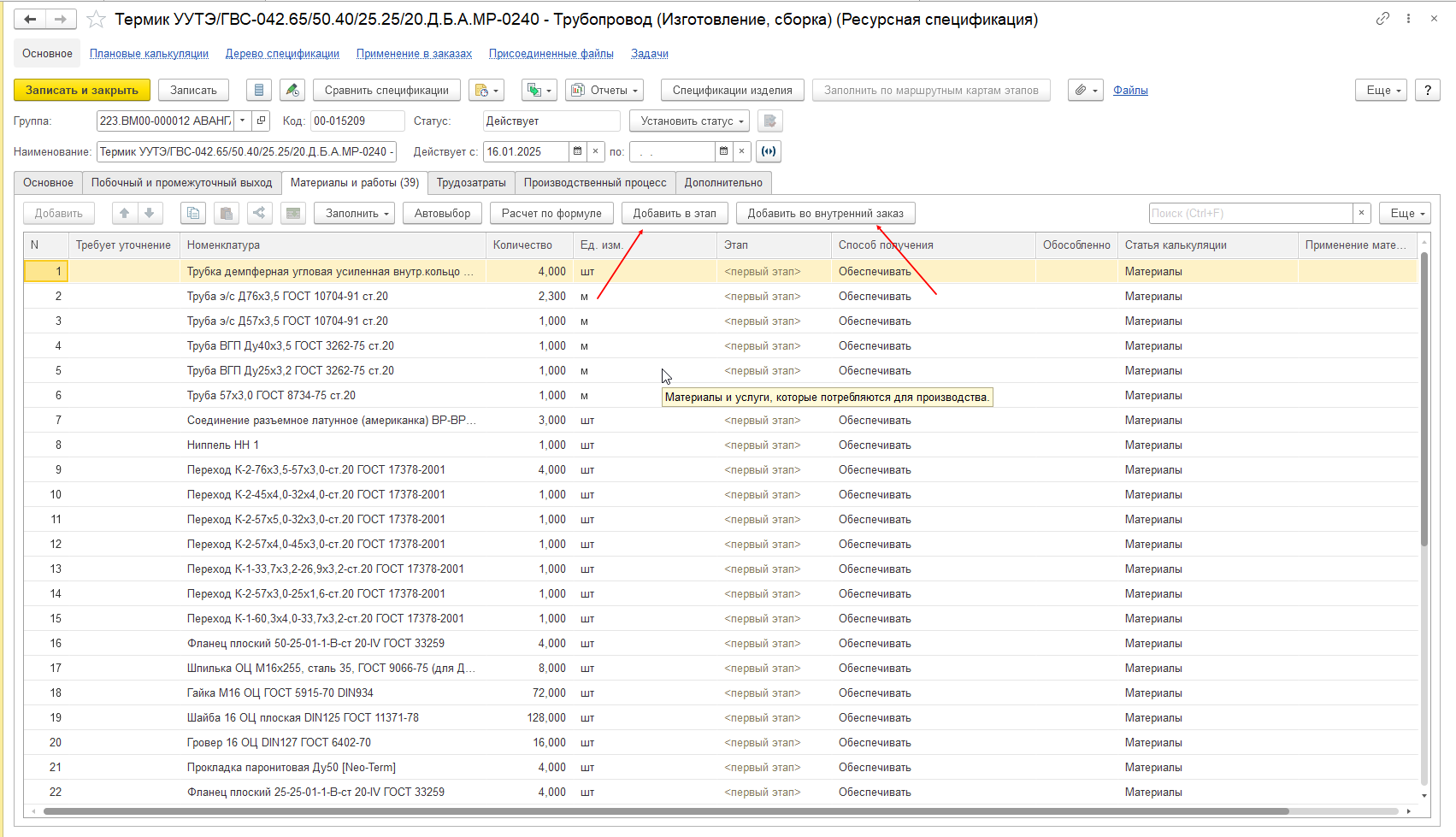Switch to Производственный процесс tab
1456x837 pixels.
tap(595, 182)
